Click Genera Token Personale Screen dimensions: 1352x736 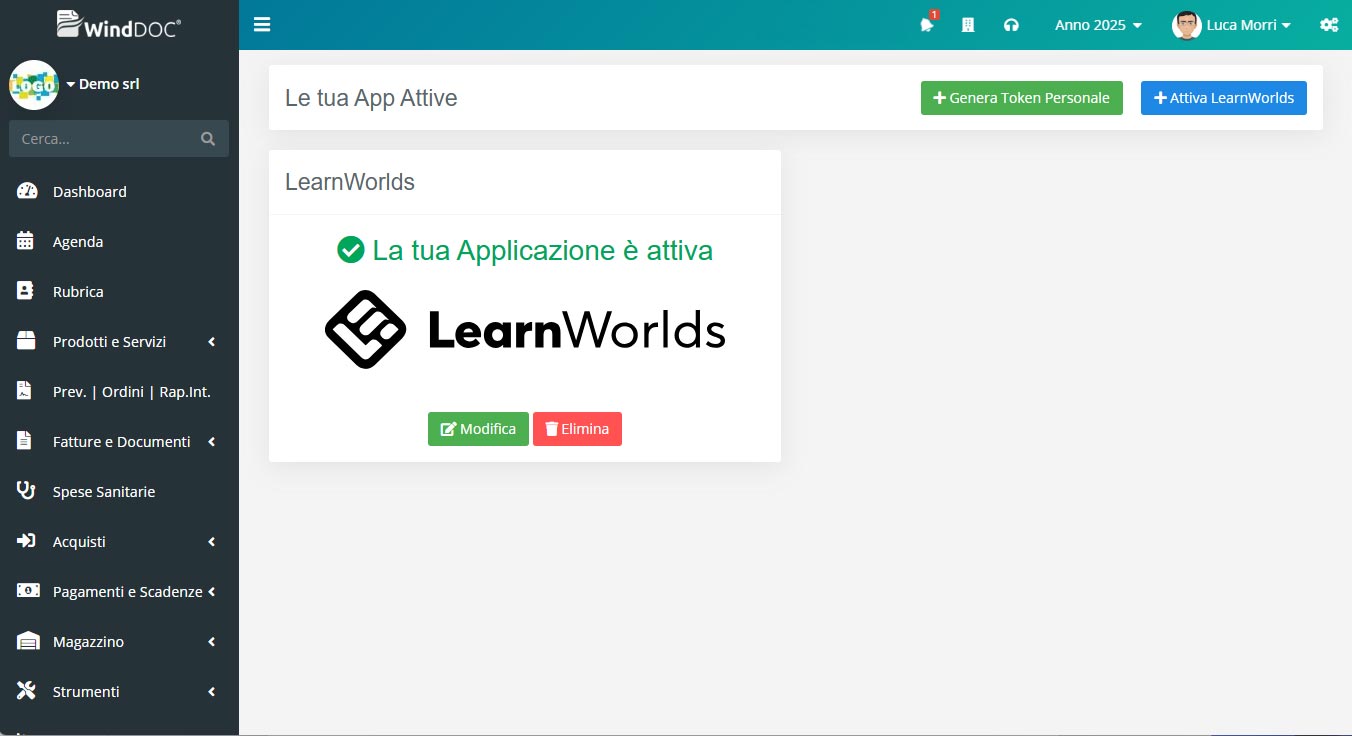pos(1021,97)
